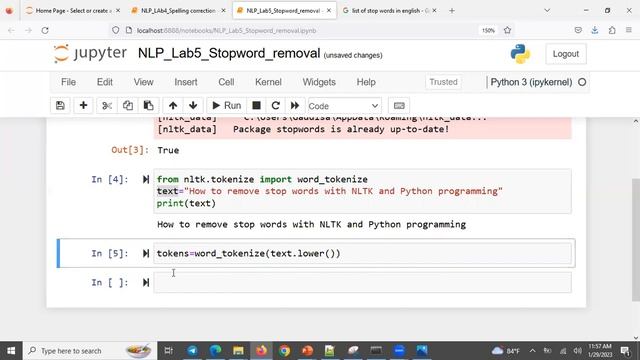Click the Windows search box
Screen dimensions: 640x360
pos(90,351)
